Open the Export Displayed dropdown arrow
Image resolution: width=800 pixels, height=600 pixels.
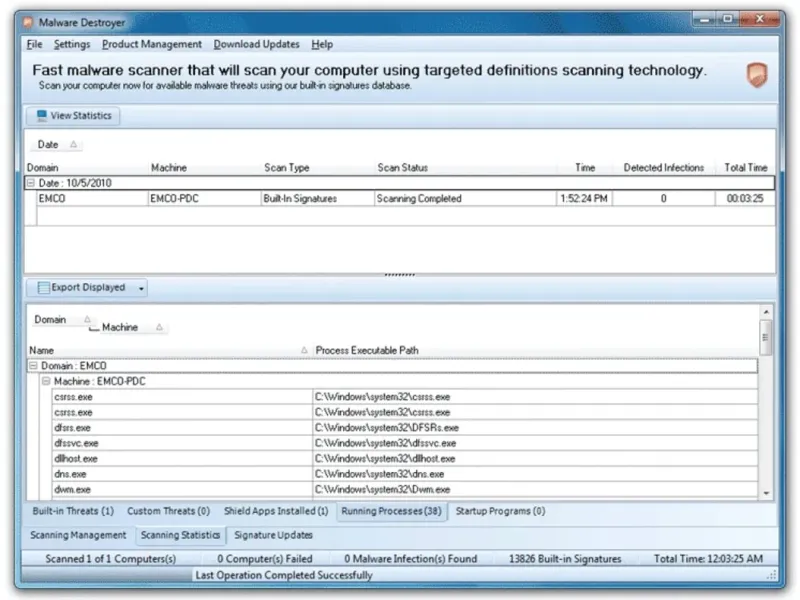(x=141, y=288)
